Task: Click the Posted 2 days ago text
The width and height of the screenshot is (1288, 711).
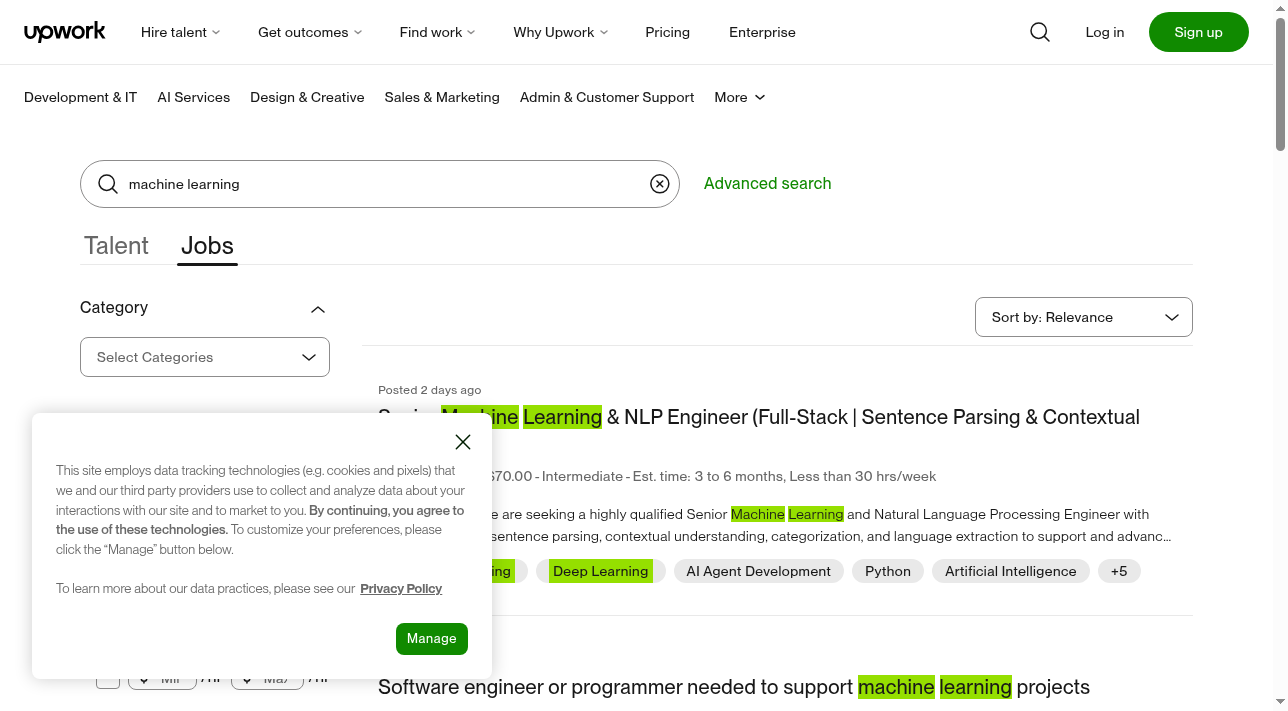Action: coord(430,390)
